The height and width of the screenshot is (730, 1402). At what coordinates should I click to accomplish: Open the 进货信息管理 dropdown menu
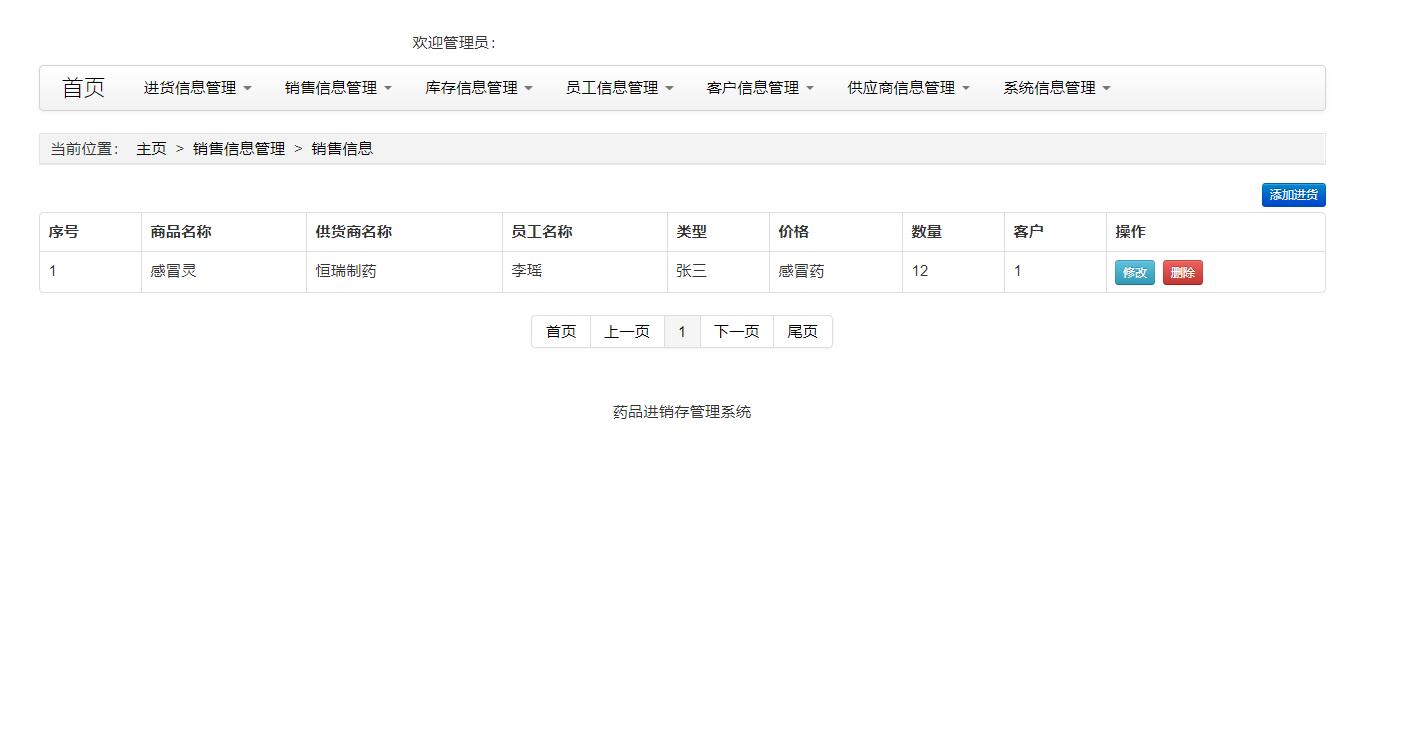coord(196,87)
